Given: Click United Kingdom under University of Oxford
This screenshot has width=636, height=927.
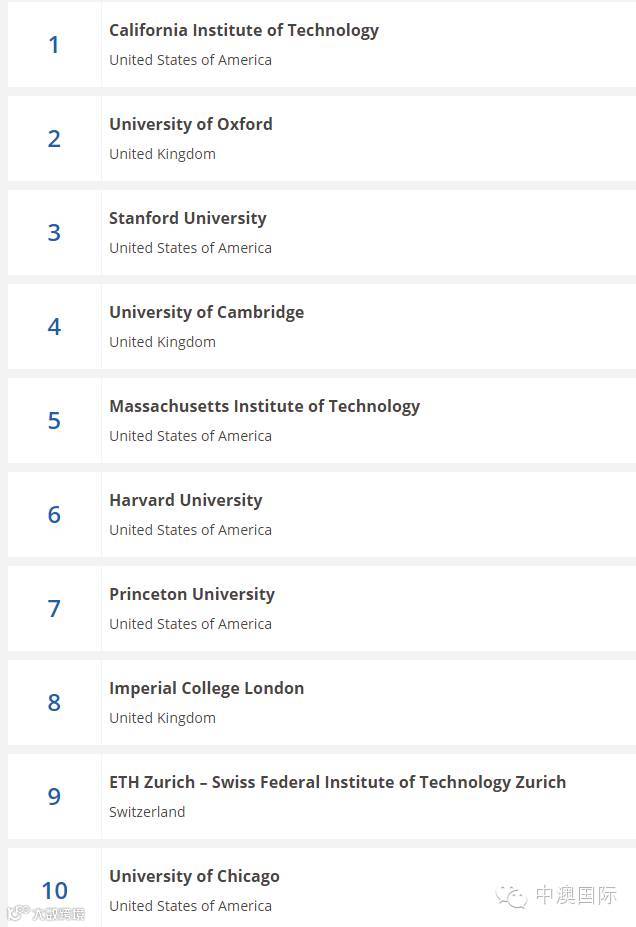Looking at the screenshot, I should pos(163,154).
